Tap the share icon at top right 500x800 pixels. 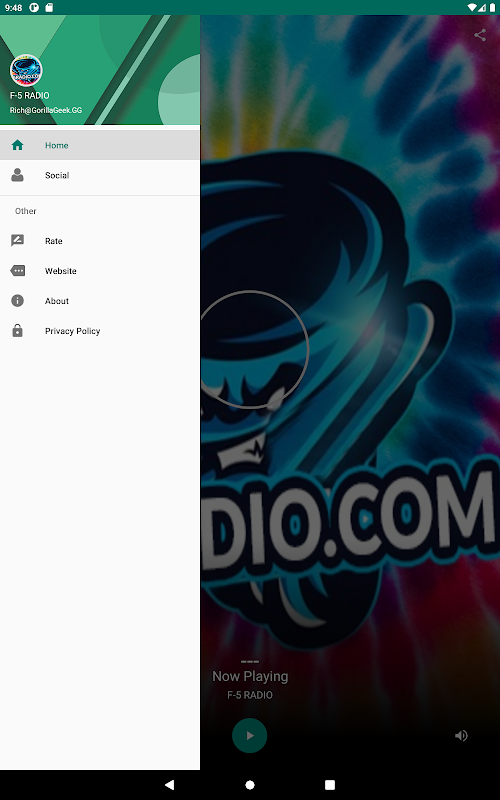[480, 35]
